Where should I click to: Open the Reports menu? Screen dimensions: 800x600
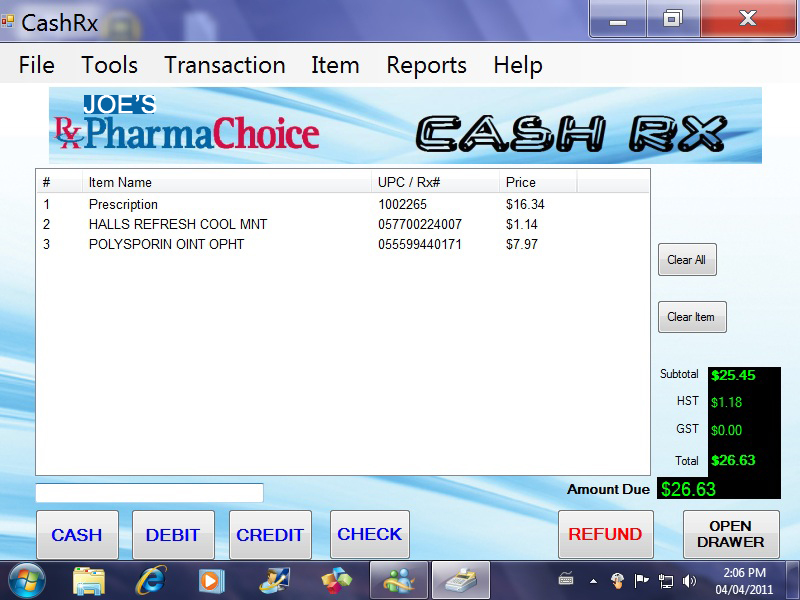click(x=426, y=65)
